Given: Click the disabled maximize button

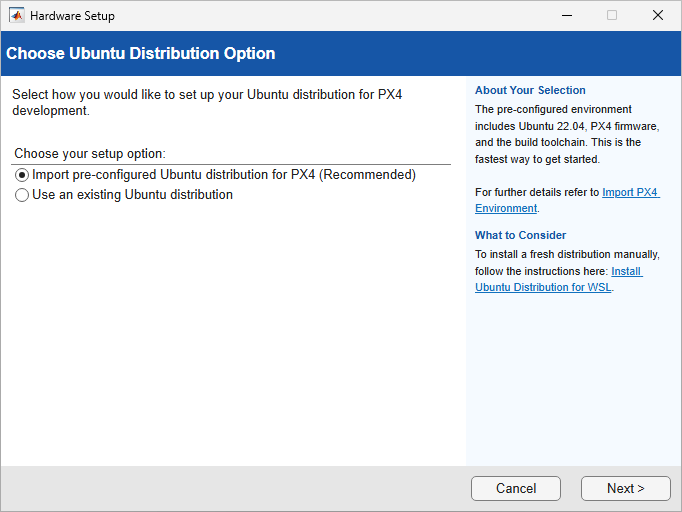Looking at the screenshot, I should click(612, 15).
